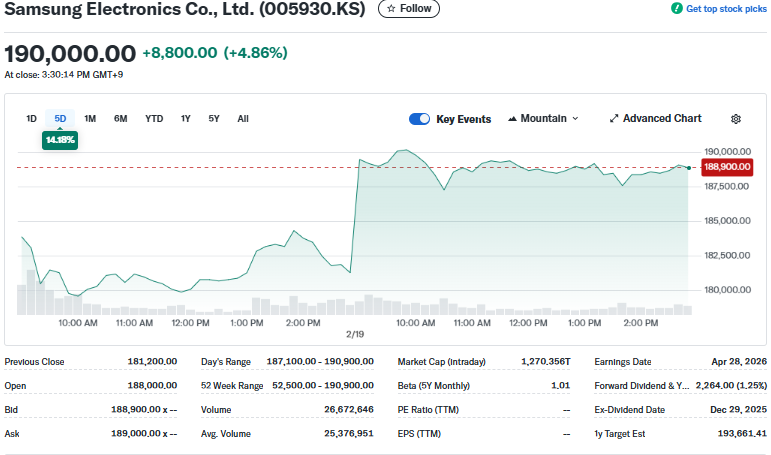Click the Samsung Electronics Co., Ltd. title
The height and width of the screenshot is (455, 771).
pyautogui.click(x=185, y=8)
